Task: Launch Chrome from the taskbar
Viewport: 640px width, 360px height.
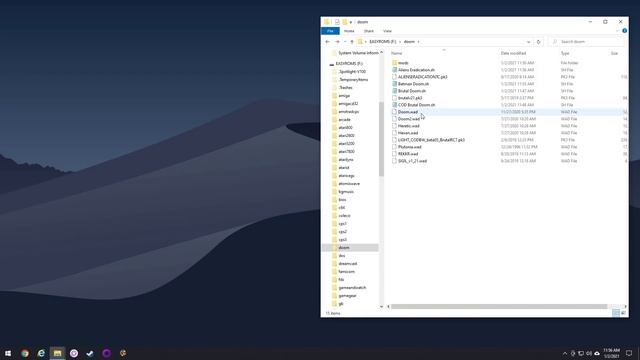Action: coord(25,353)
